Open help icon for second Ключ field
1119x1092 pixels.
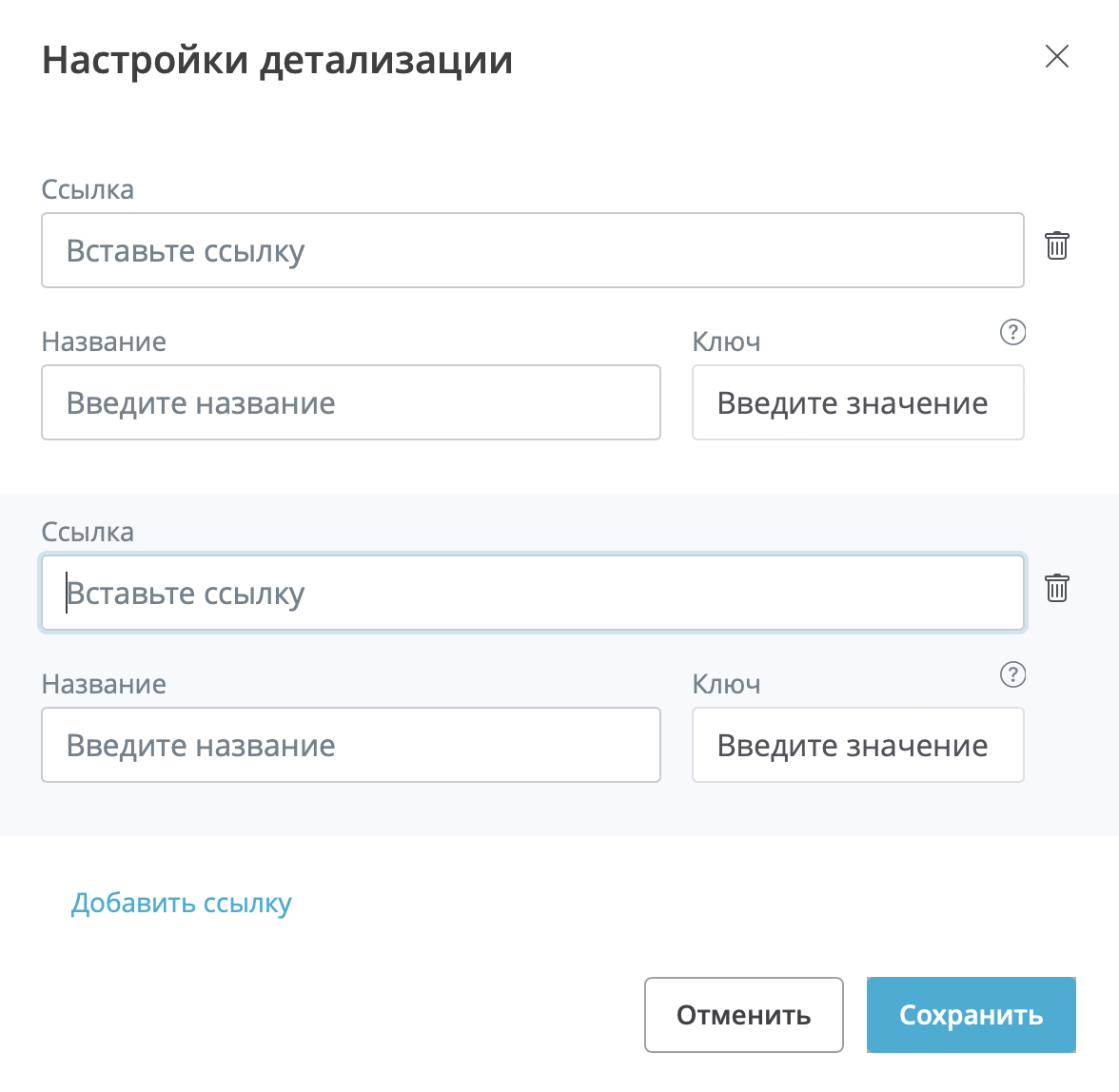tap(1012, 674)
